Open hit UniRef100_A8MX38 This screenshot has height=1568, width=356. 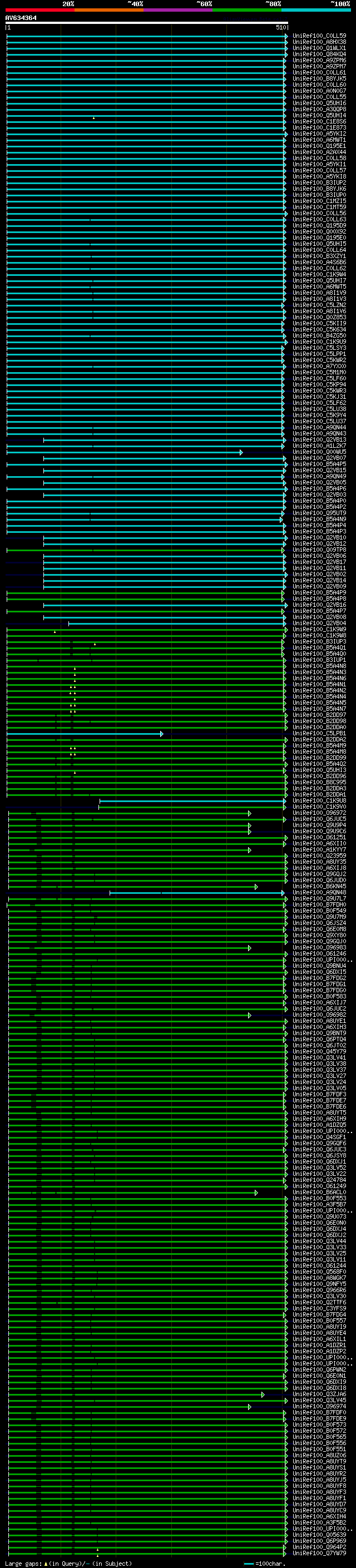point(319,42)
